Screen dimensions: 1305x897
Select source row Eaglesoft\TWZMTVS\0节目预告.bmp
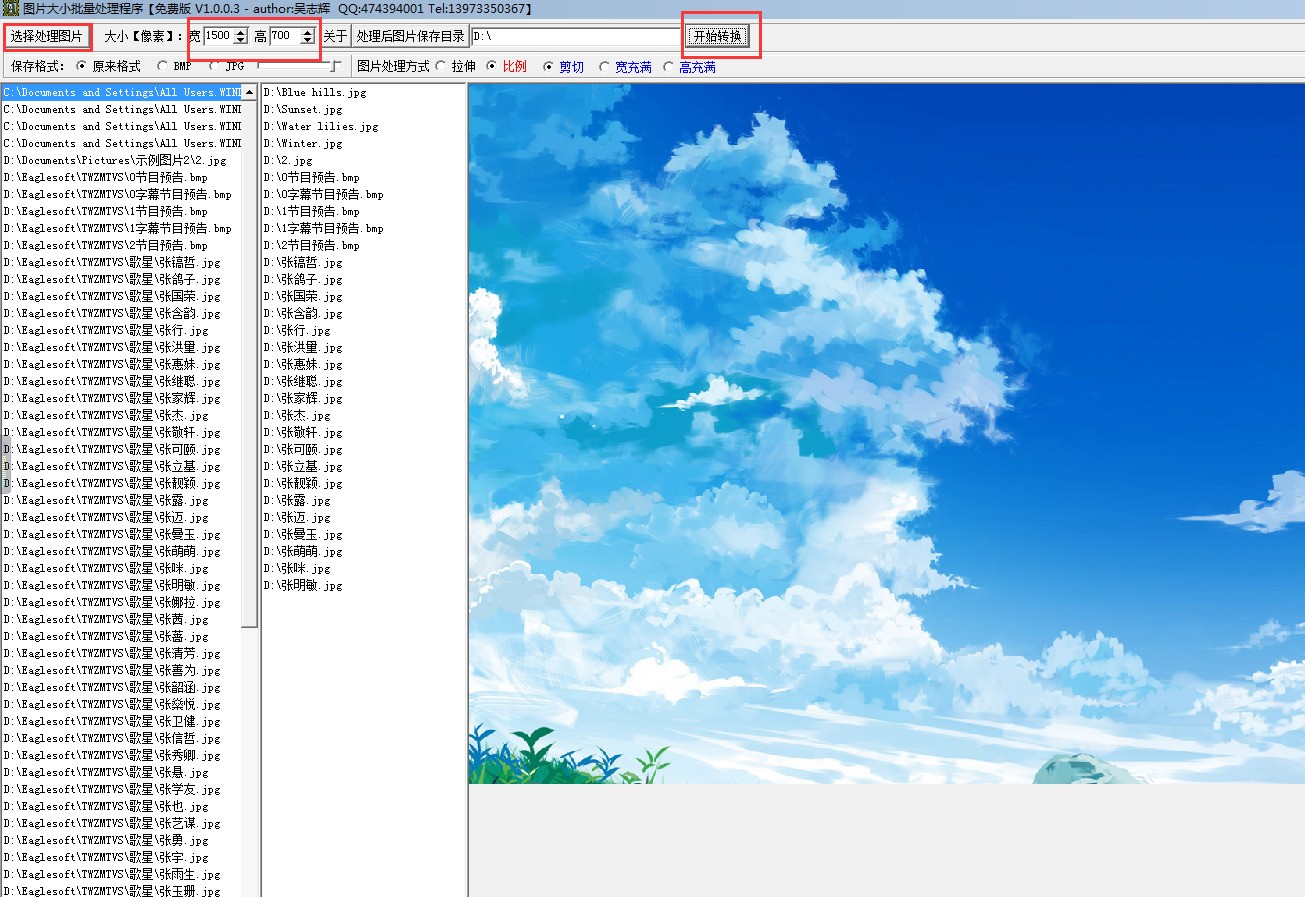(122, 177)
